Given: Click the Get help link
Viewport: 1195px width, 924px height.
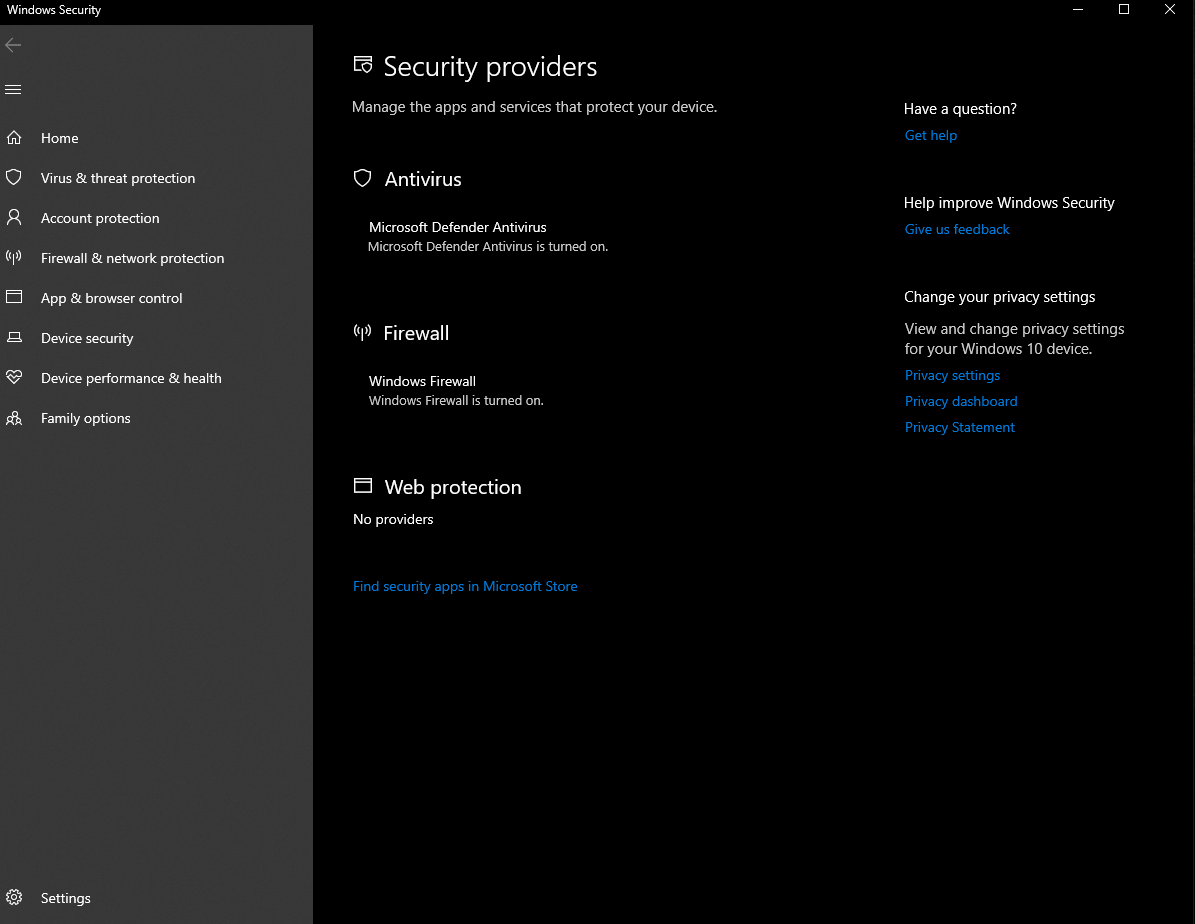Looking at the screenshot, I should pyautogui.click(x=931, y=135).
